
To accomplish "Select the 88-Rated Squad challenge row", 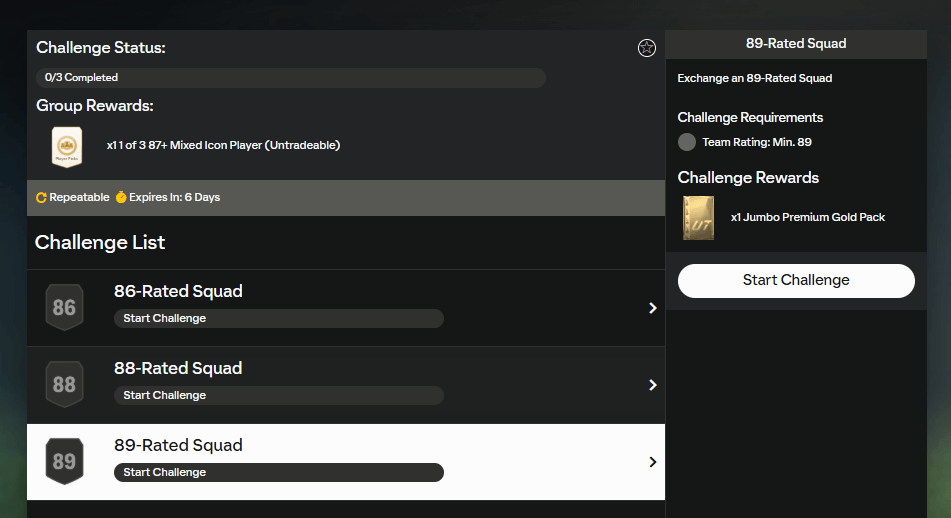I will pos(346,385).
